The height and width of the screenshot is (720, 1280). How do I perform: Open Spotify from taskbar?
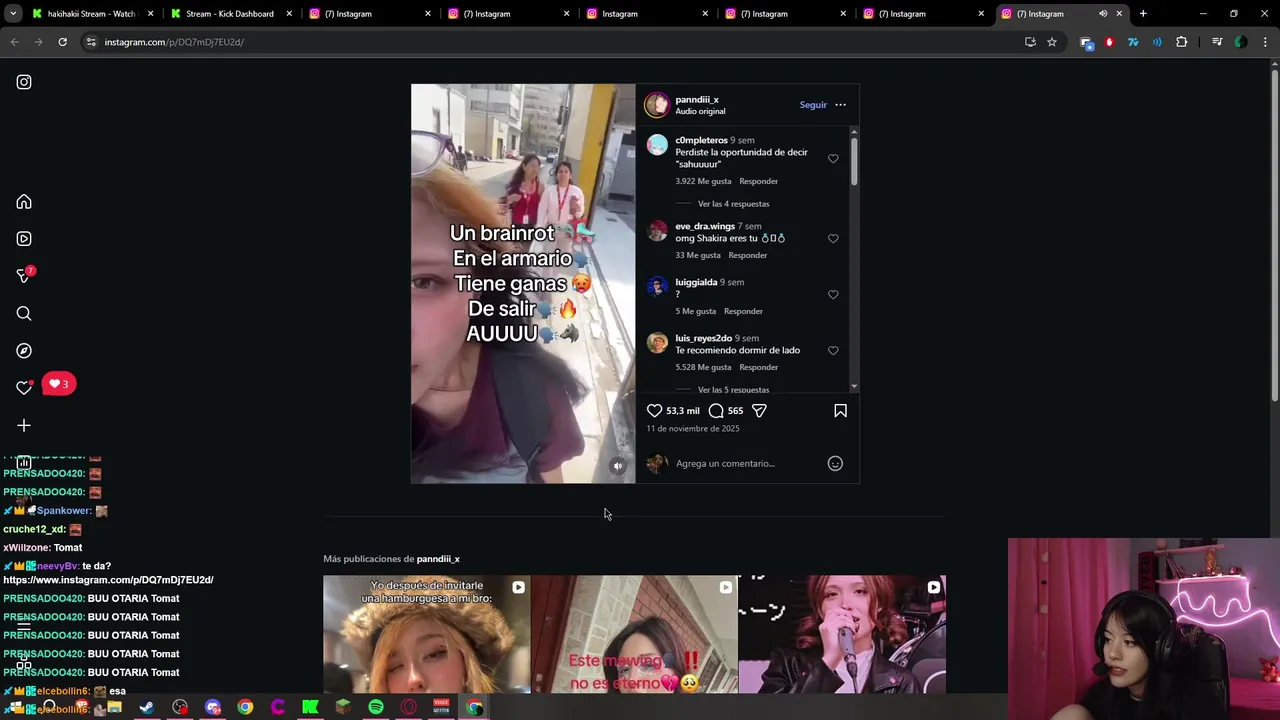[376, 707]
